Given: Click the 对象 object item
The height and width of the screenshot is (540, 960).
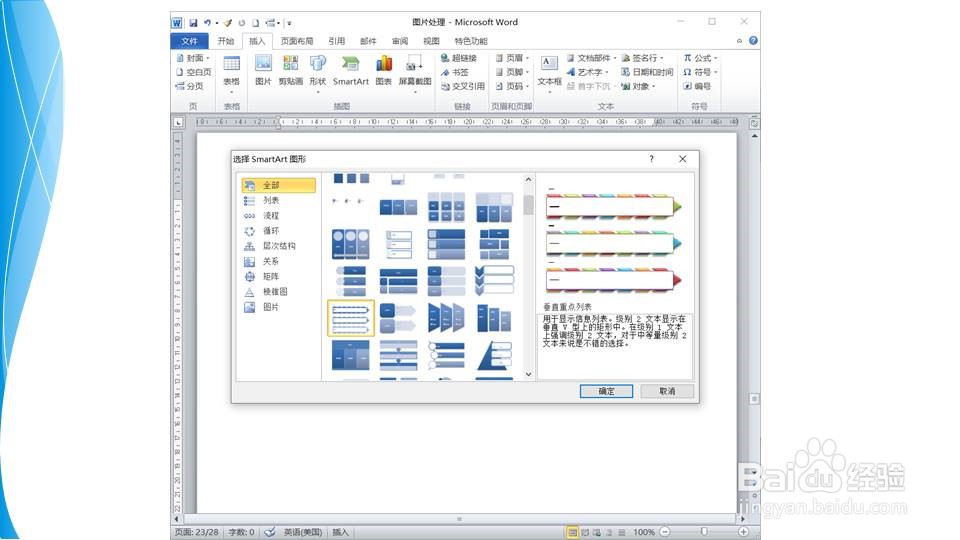Looking at the screenshot, I should [638, 86].
